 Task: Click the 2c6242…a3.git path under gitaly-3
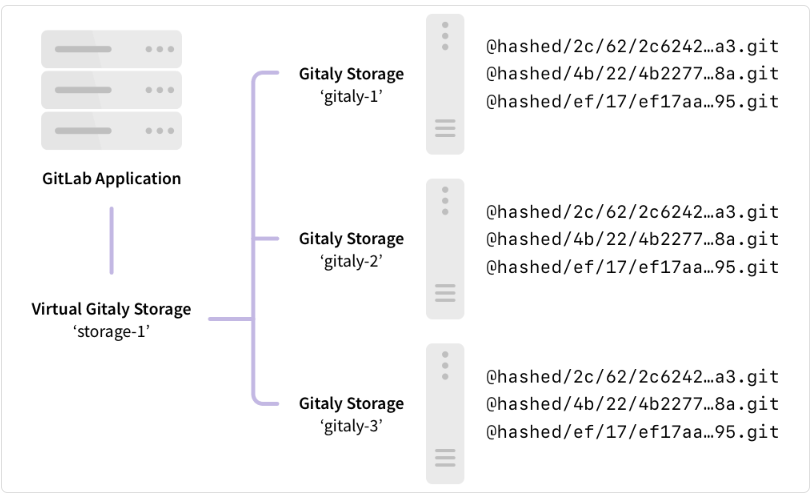pos(631,377)
